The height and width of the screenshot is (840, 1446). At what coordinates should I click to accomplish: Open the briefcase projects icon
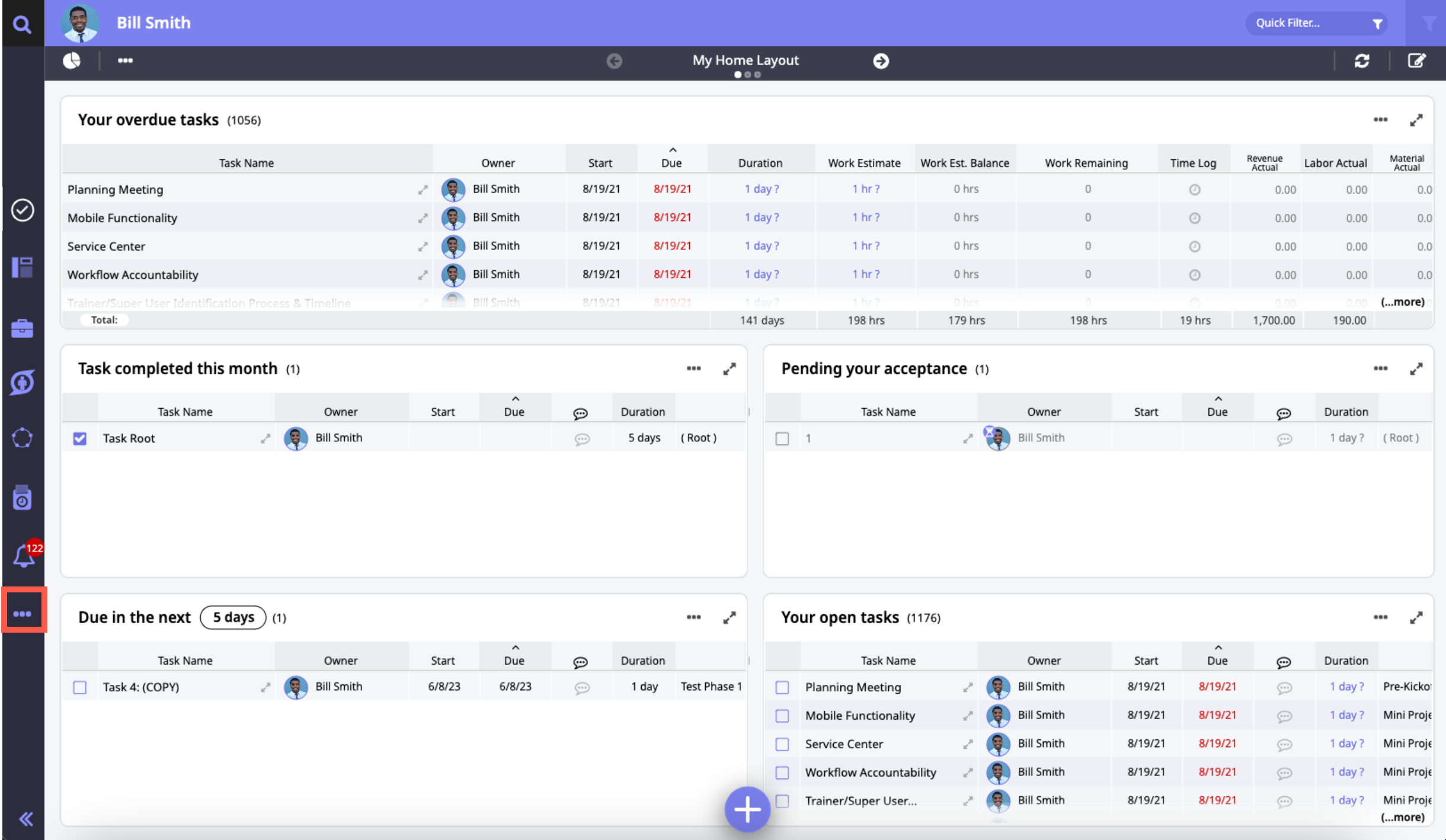(22, 328)
